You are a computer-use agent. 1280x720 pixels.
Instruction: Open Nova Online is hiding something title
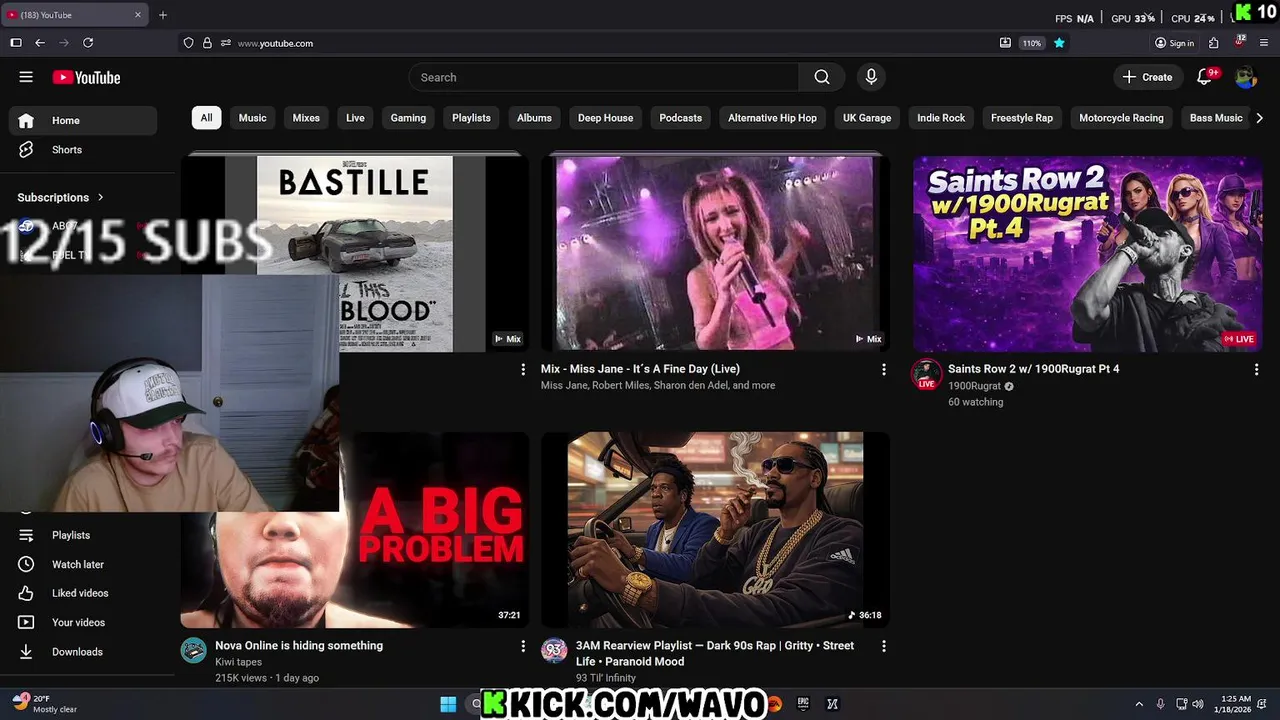click(299, 646)
